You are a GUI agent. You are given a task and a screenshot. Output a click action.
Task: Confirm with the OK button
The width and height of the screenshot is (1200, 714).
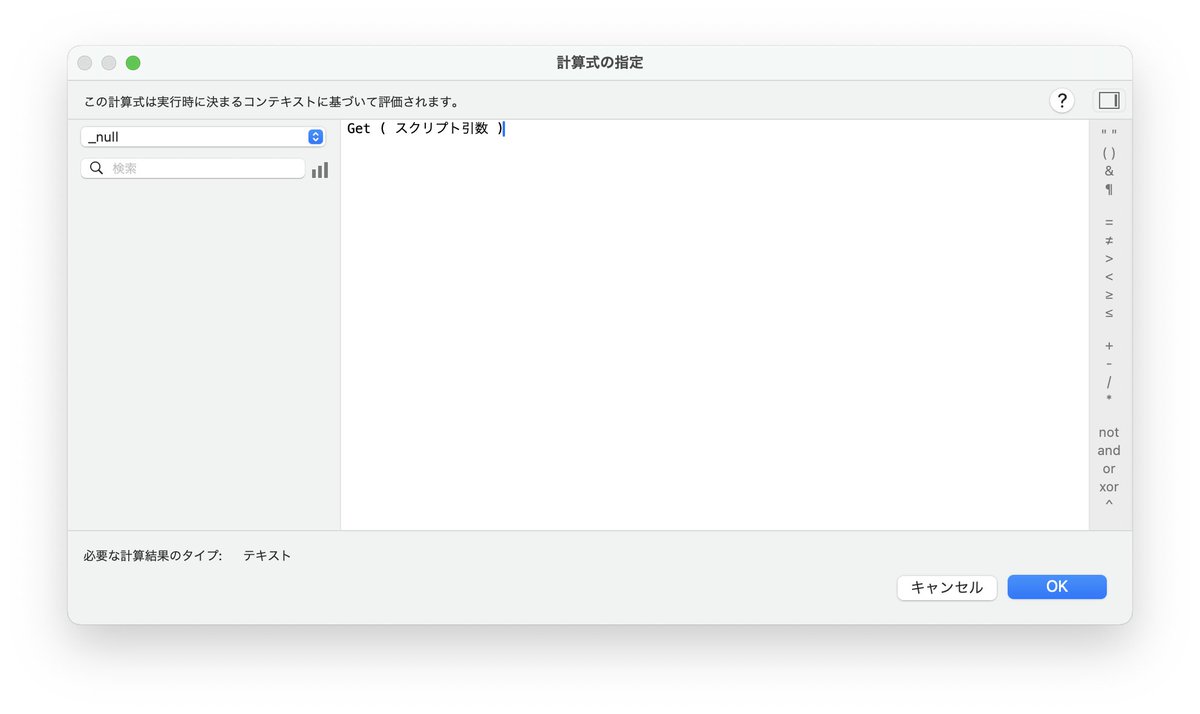point(1057,587)
